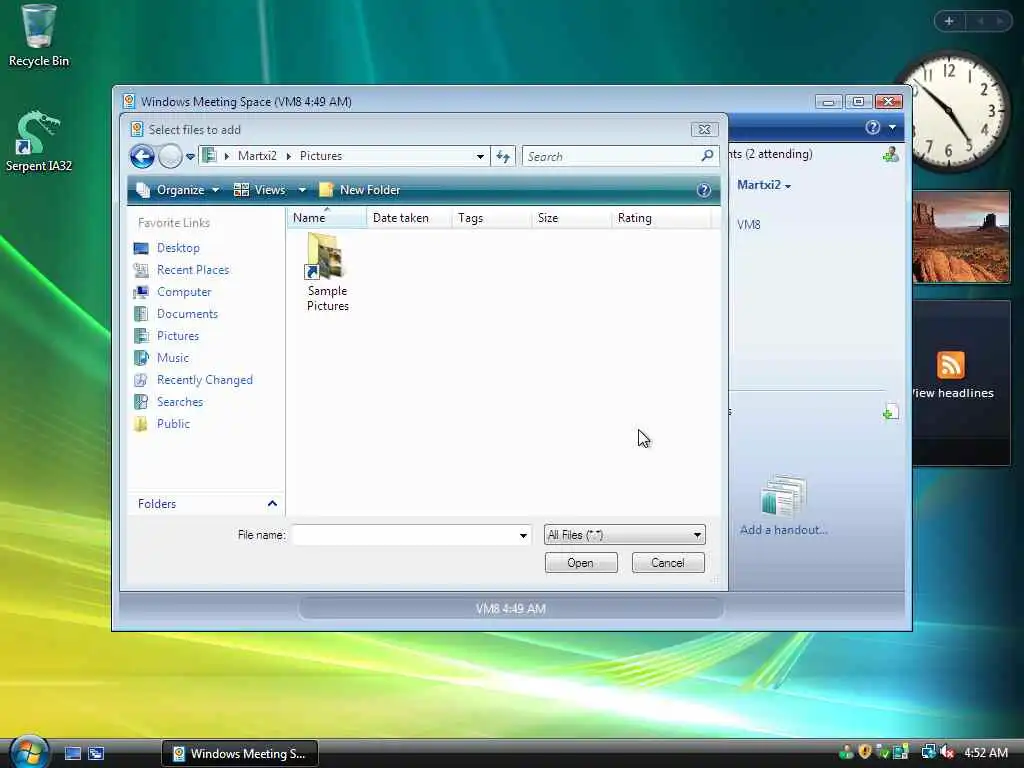Click Meeting Space help icon
Screen dimensions: 1024x768
(872, 127)
